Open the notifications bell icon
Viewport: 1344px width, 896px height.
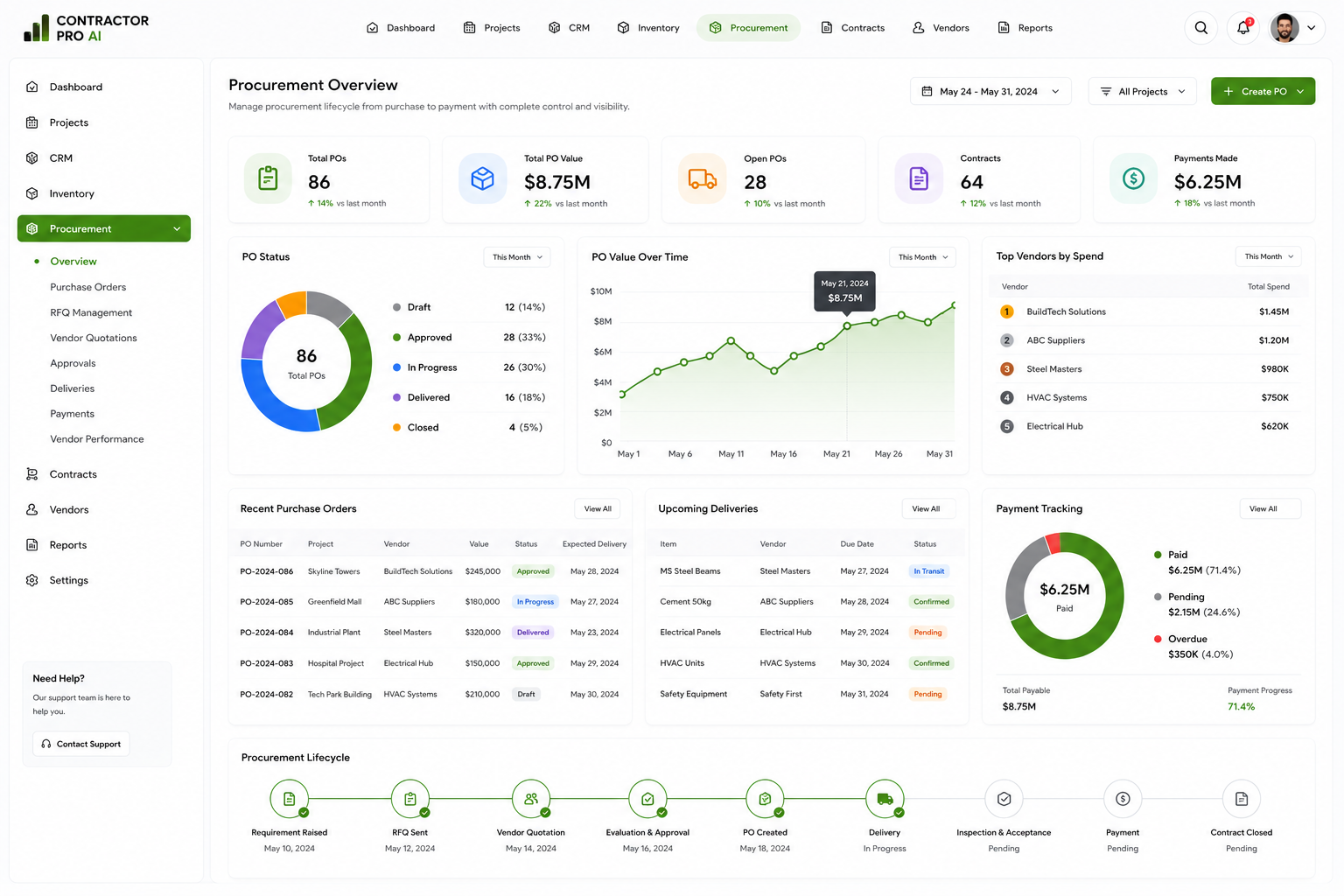pos(1243,28)
